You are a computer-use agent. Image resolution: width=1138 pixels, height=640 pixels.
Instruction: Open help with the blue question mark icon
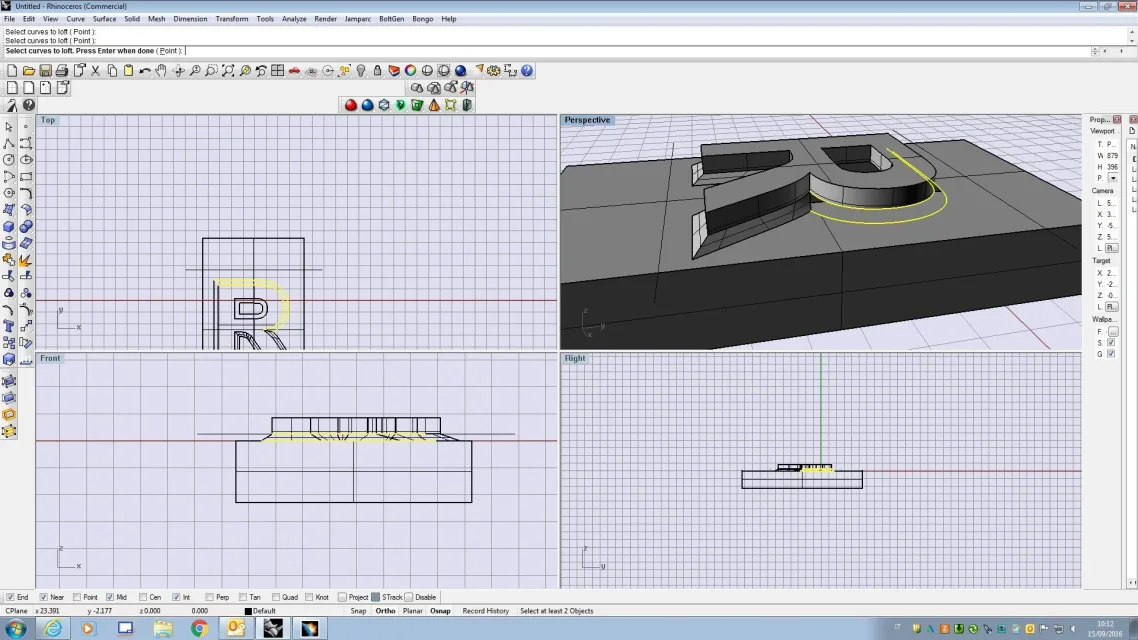[527, 70]
